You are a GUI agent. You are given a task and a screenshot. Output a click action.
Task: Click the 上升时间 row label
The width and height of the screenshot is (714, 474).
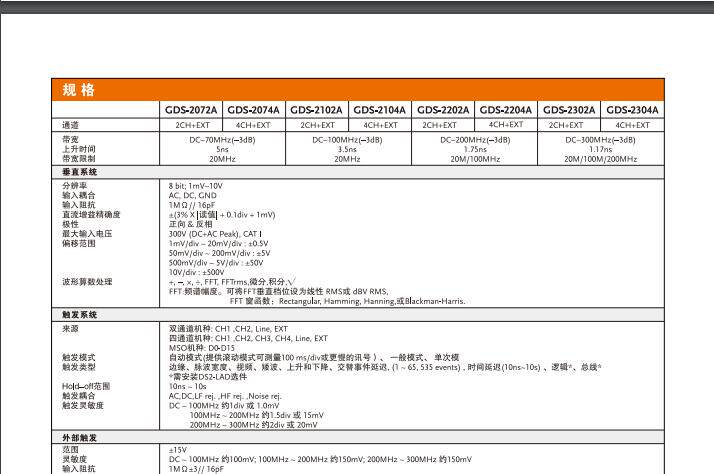79,149
